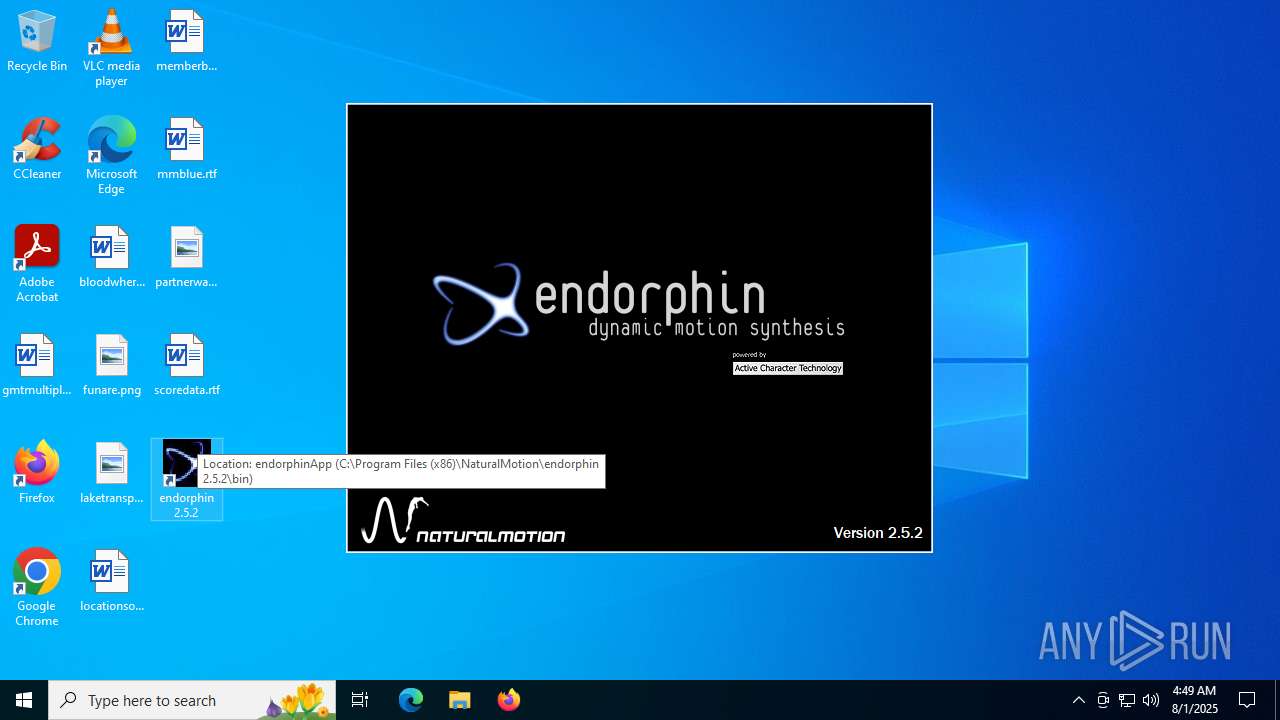
Task: Click the Active Character Technology label
Action: pos(788,368)
